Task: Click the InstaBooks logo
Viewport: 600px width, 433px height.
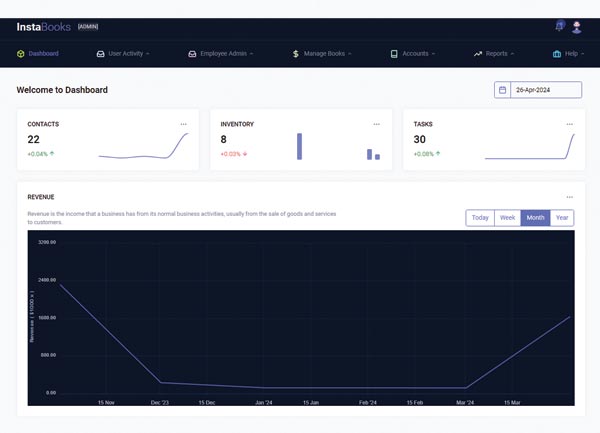Action: point(43,27)
